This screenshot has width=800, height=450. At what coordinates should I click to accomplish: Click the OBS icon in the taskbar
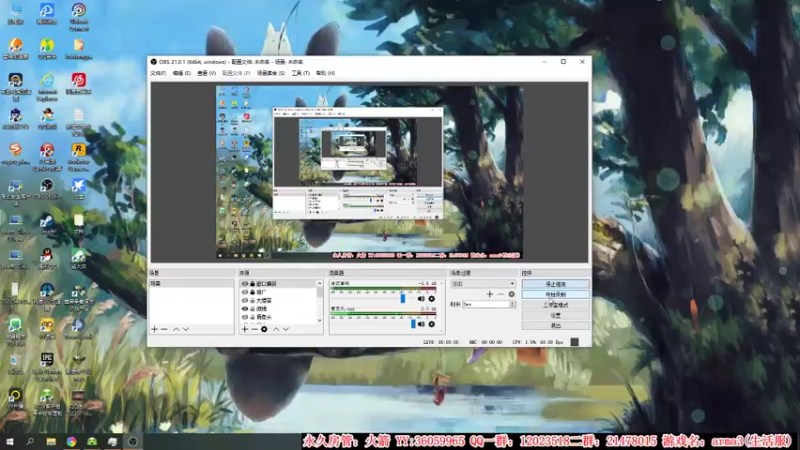point(133,442)
